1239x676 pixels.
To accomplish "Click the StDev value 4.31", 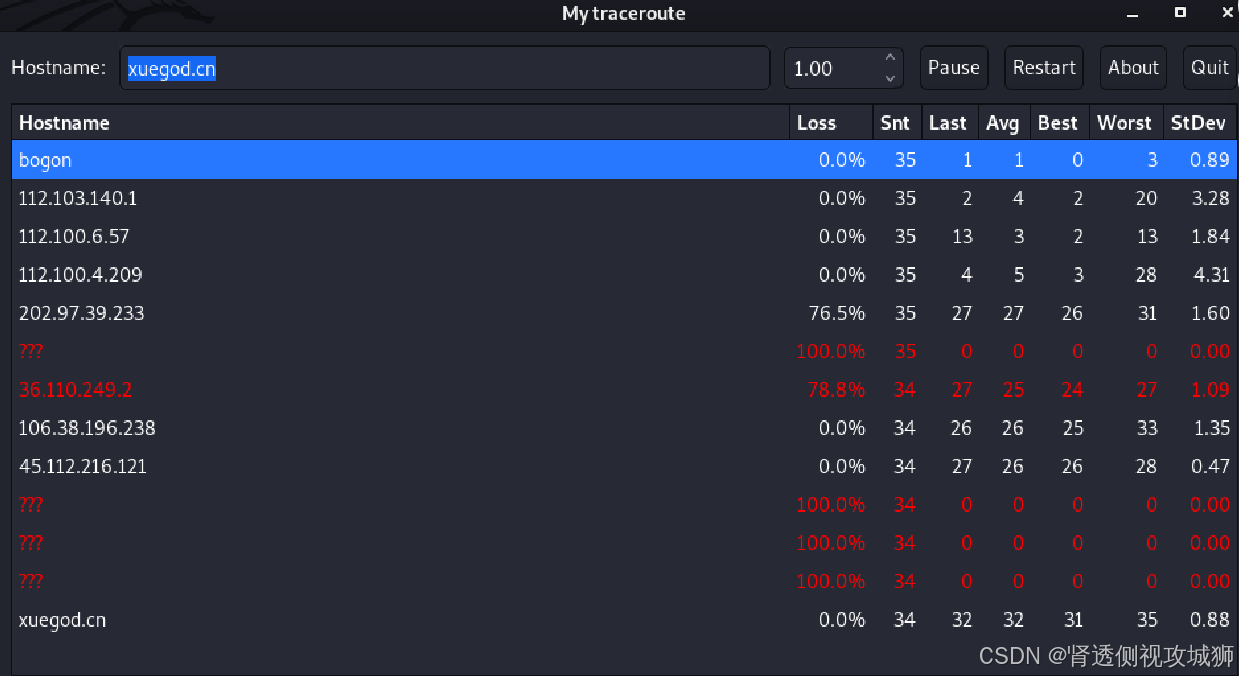I will pos(1210,275).
